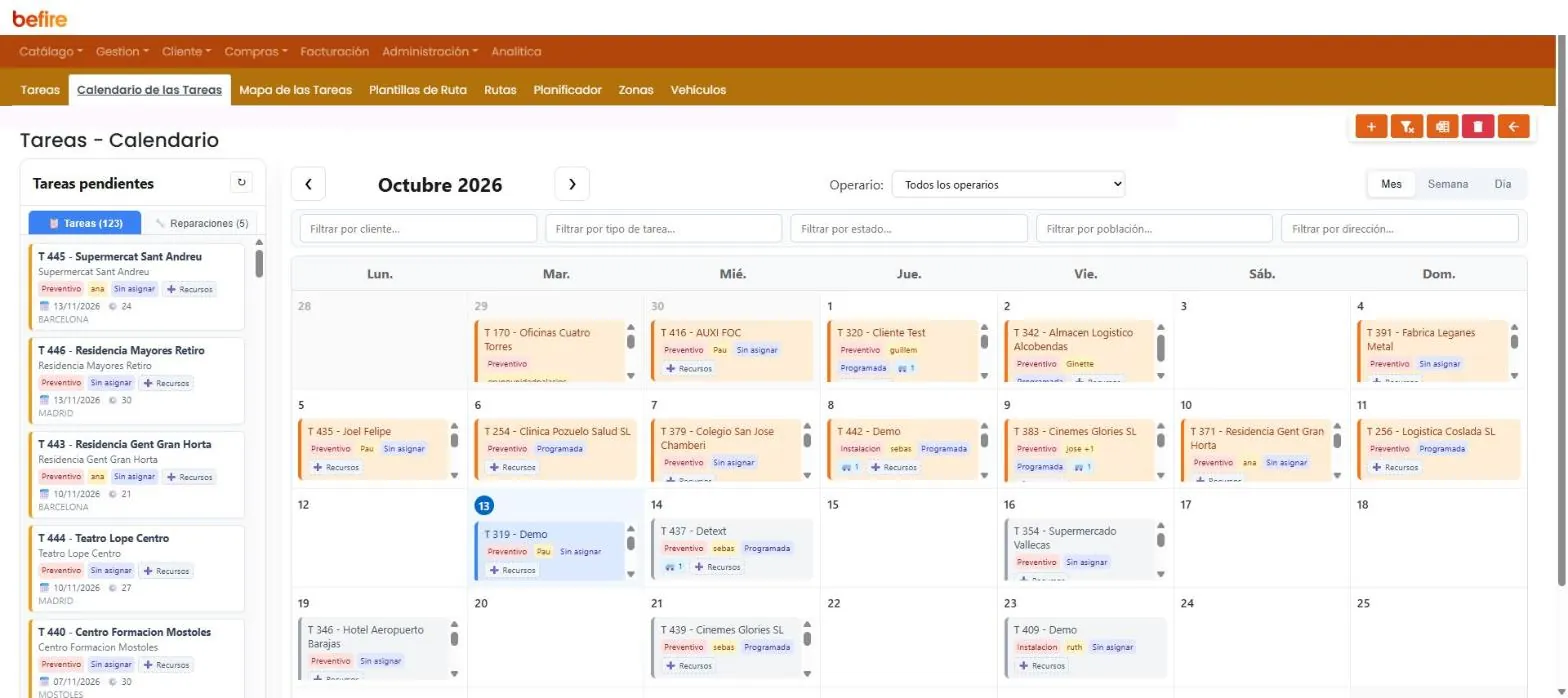Image resolution: width=1568 pixels, height=698 pixels.
Task: Go back using the left arrow icon
Action: (1513, 127)
